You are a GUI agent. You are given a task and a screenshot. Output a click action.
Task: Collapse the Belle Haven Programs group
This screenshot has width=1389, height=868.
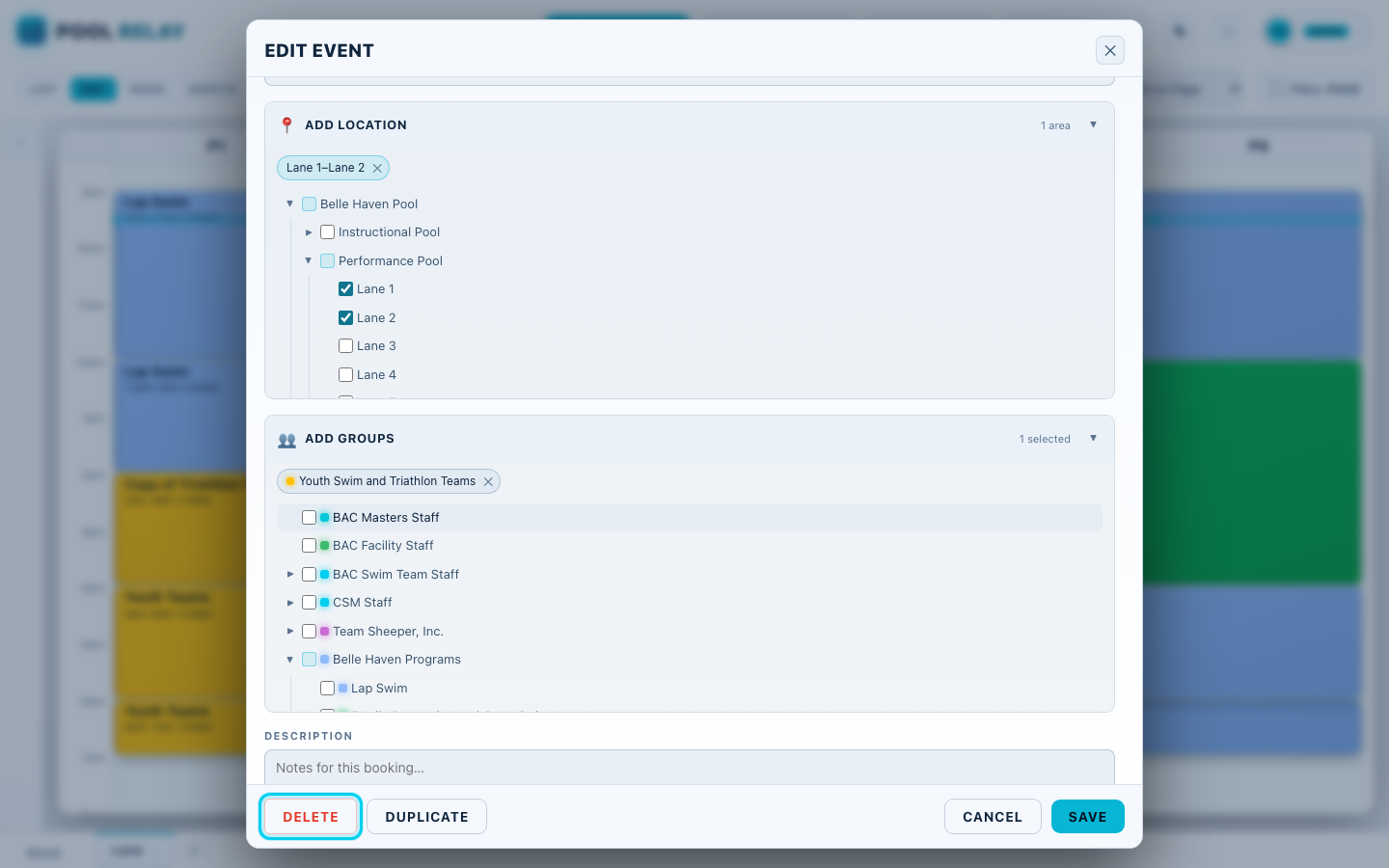(290, 660)
